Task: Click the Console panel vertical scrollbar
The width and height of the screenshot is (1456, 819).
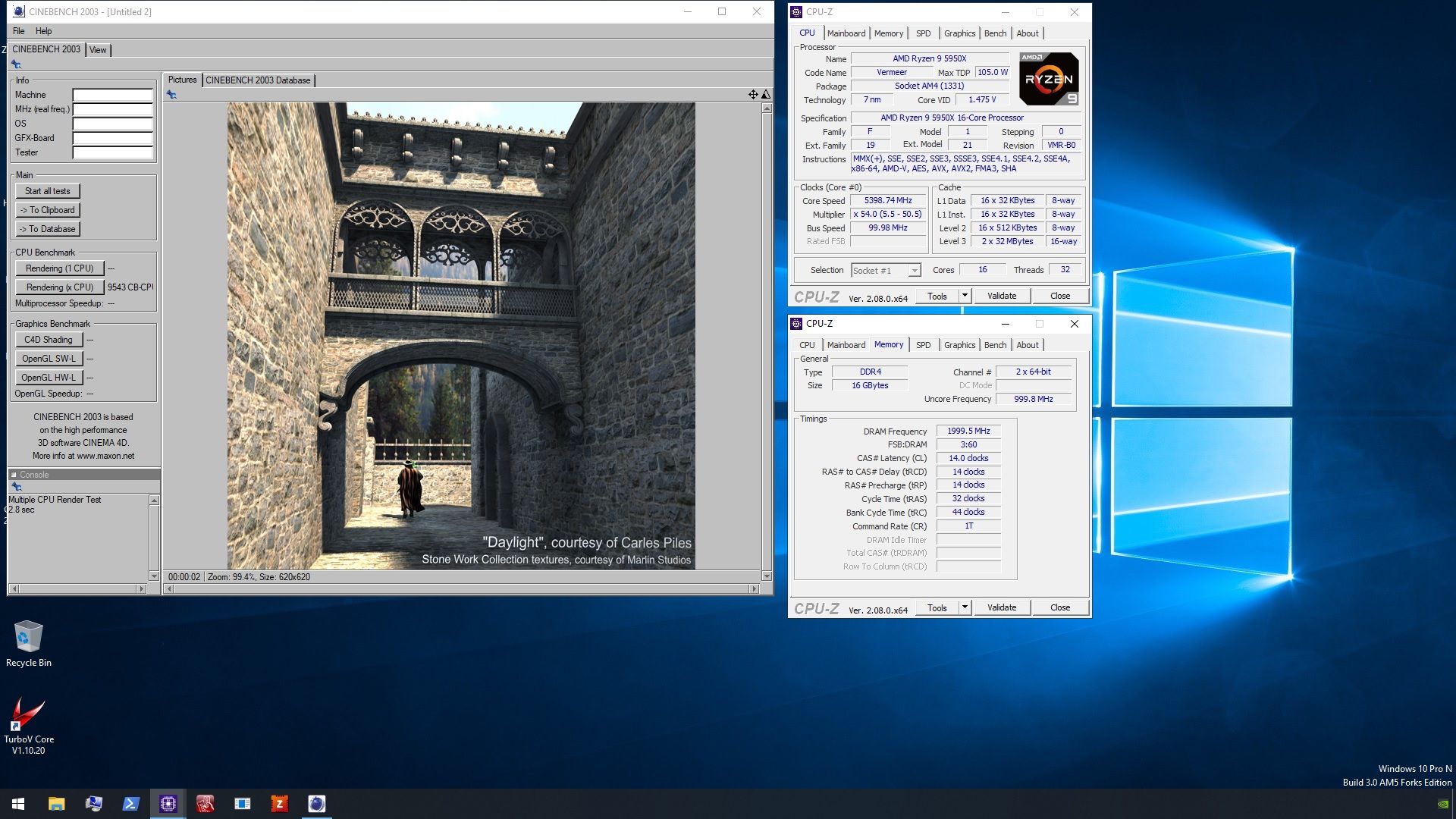Action: click(154, 538)
